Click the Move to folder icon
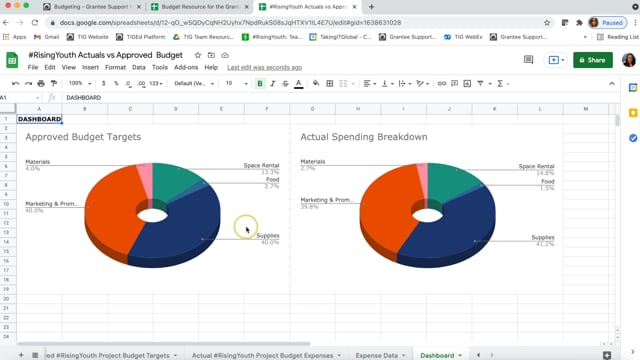This screenshot has height=360, width=640. click(x=211, y=55)
